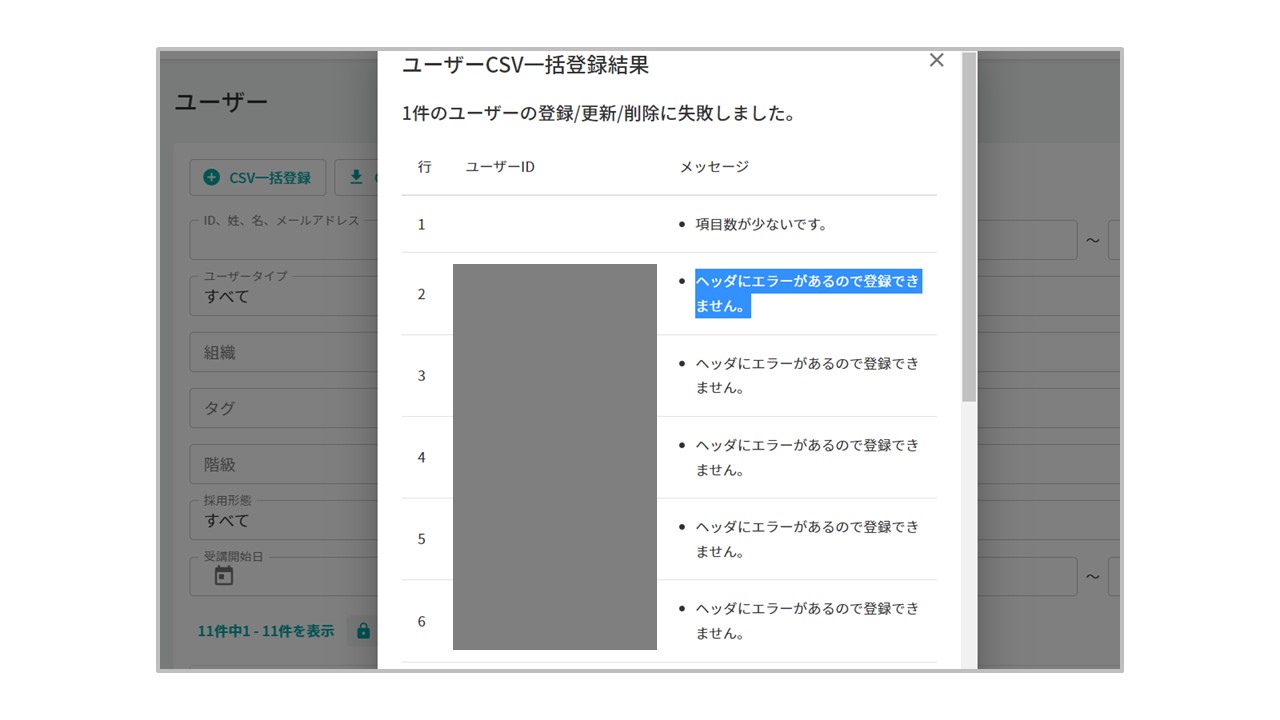Click the ヘッダにエラー message in row 6
This screenshot has height=720, width=1280.
click(807, 621)
